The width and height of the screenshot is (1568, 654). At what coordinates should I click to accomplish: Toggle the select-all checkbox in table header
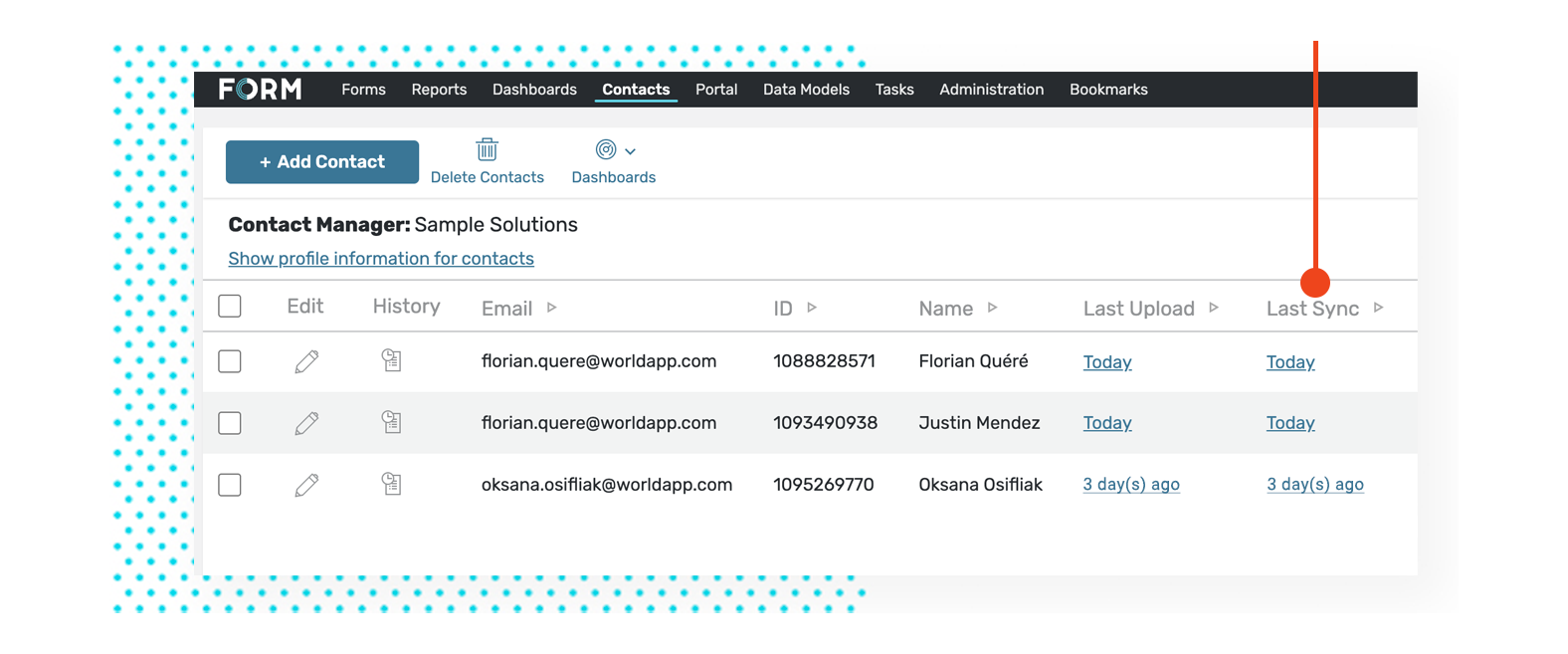[230, 306]
